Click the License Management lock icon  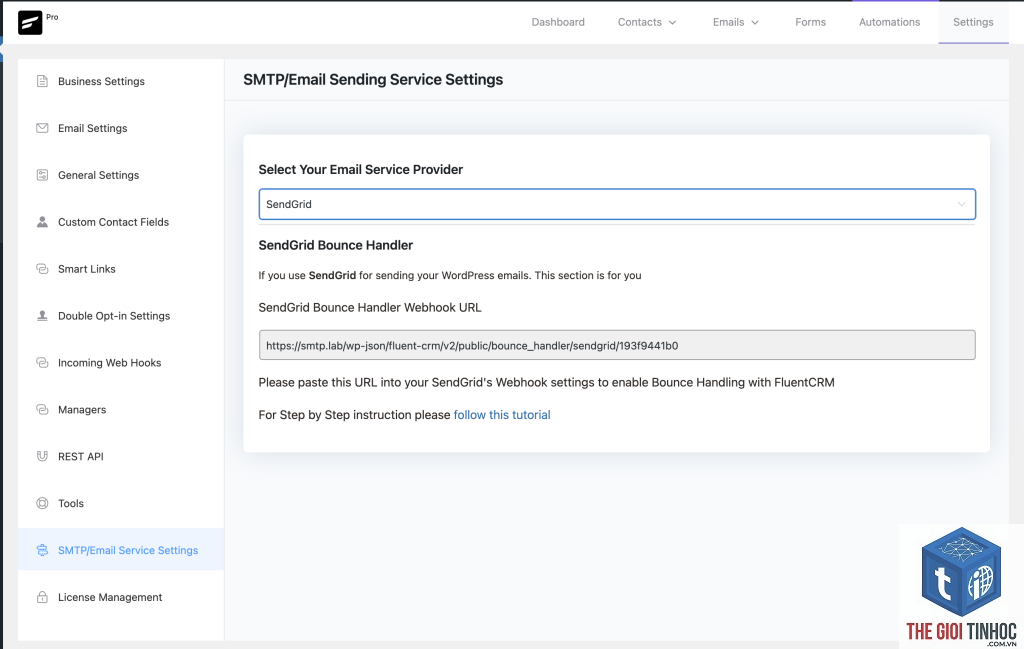pos(42,597)
